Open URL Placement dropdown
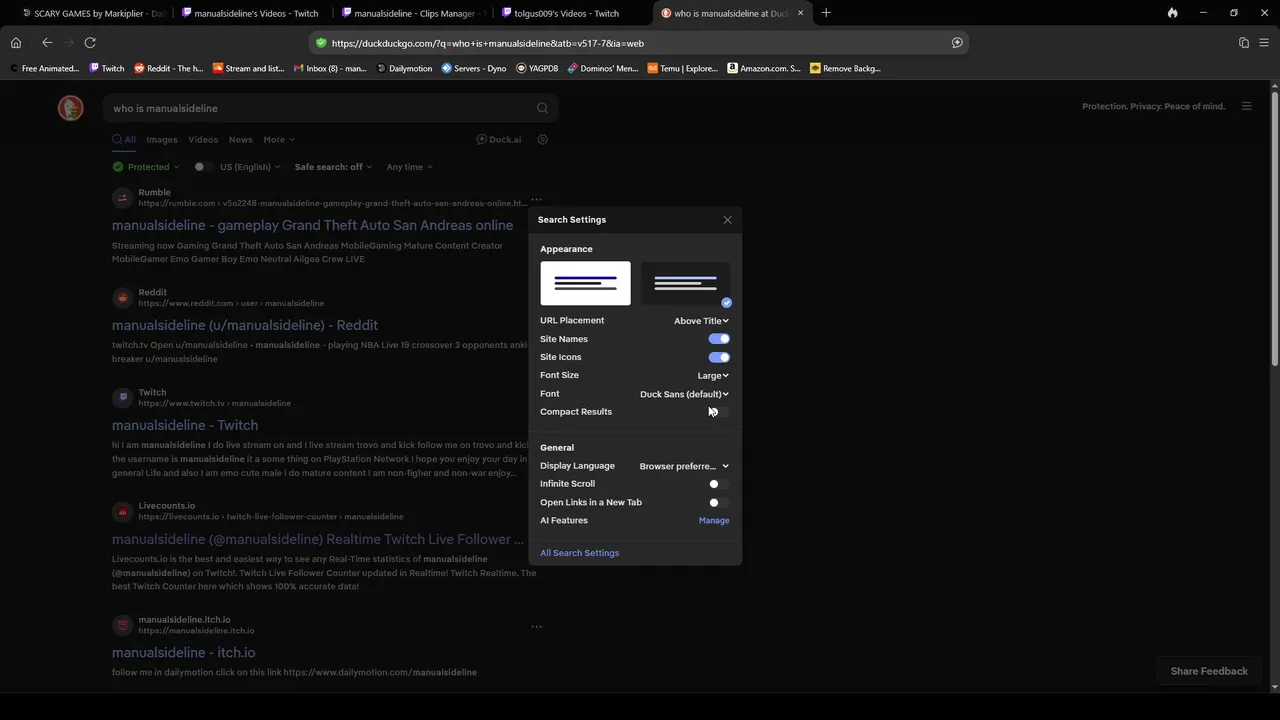Image resolution: width=1280 pixels, height=720 pixels. 701,321
